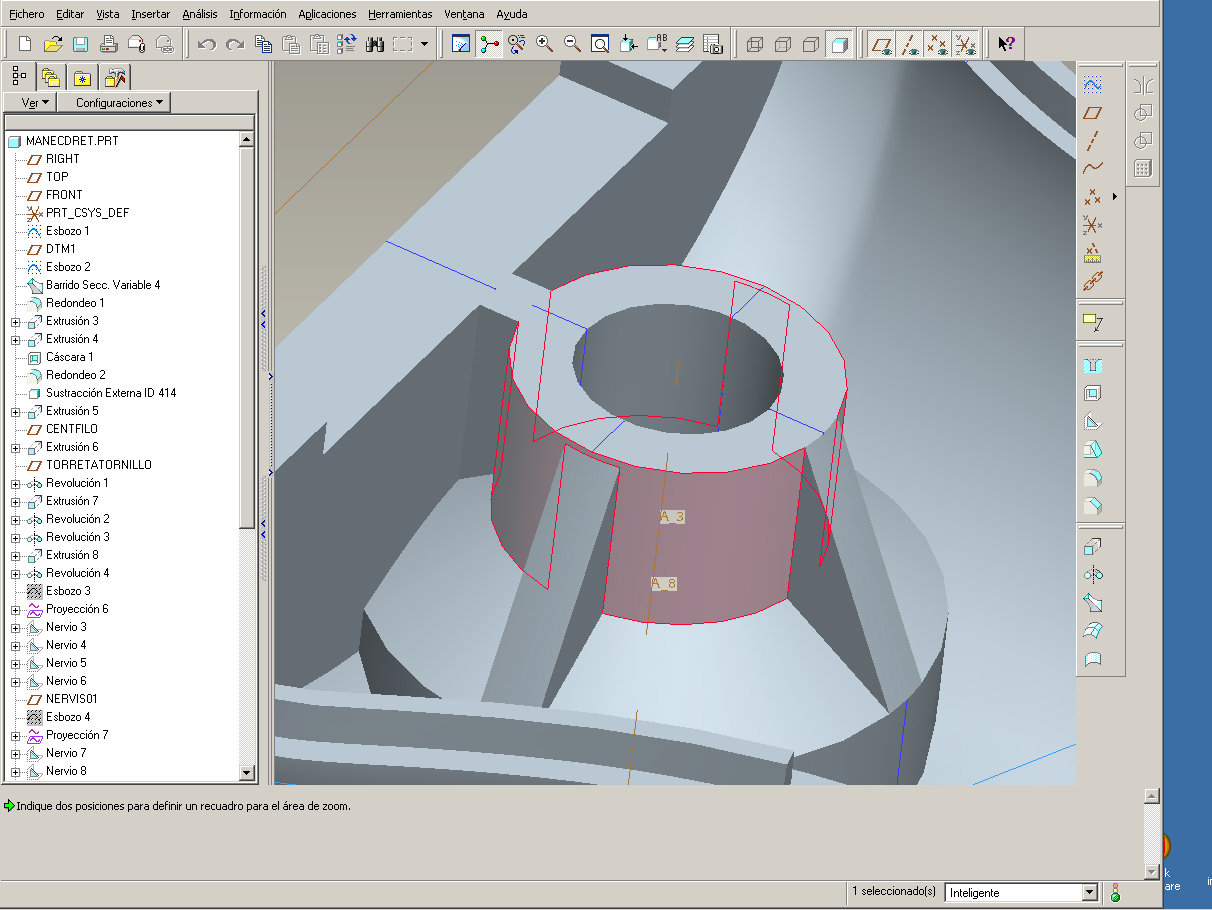The height and width of the screenshot is (910, 1212).
Task: Click the context help arrow icon
Action: click(1006, 44)
